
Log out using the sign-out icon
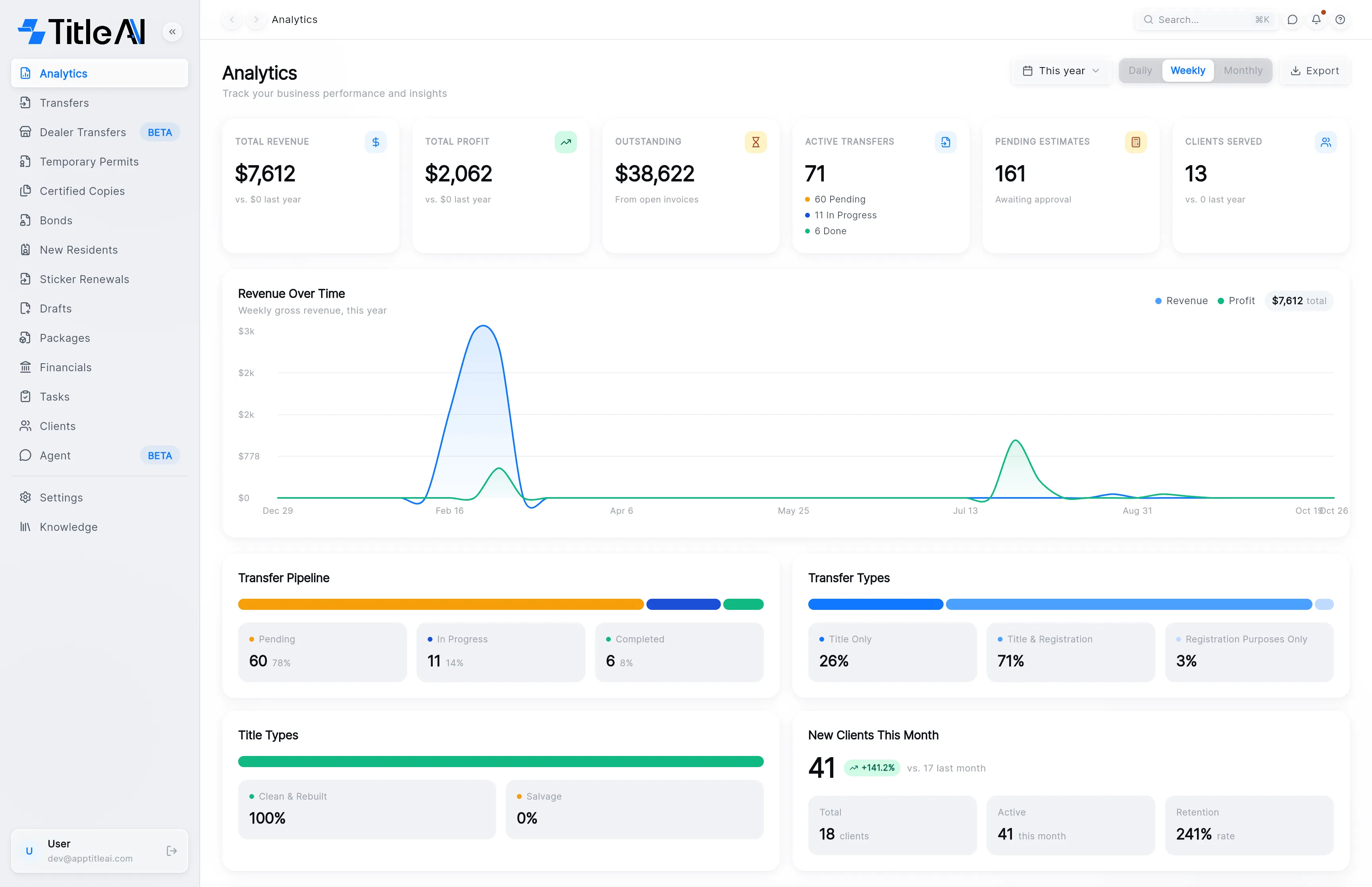[171, 851]
